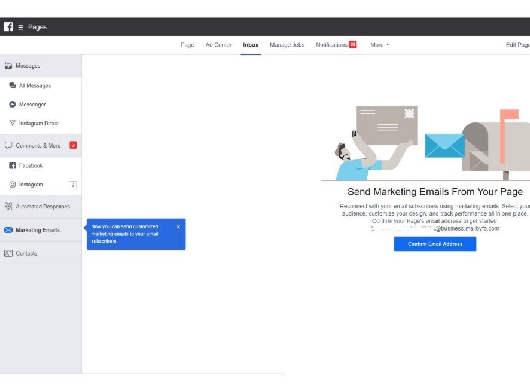Click the Messages inbox icon in sidebar
530x390 pixels.
(x=8, y=66)
